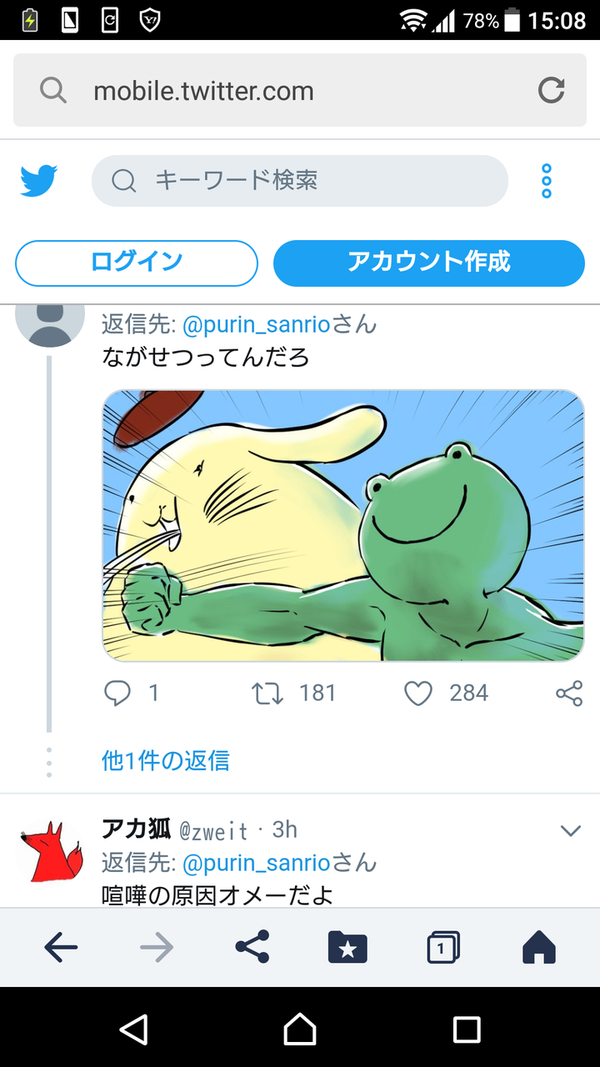
Task: Expand the chevron on アカ狐's tweet
Action: (x=570, y=830)
